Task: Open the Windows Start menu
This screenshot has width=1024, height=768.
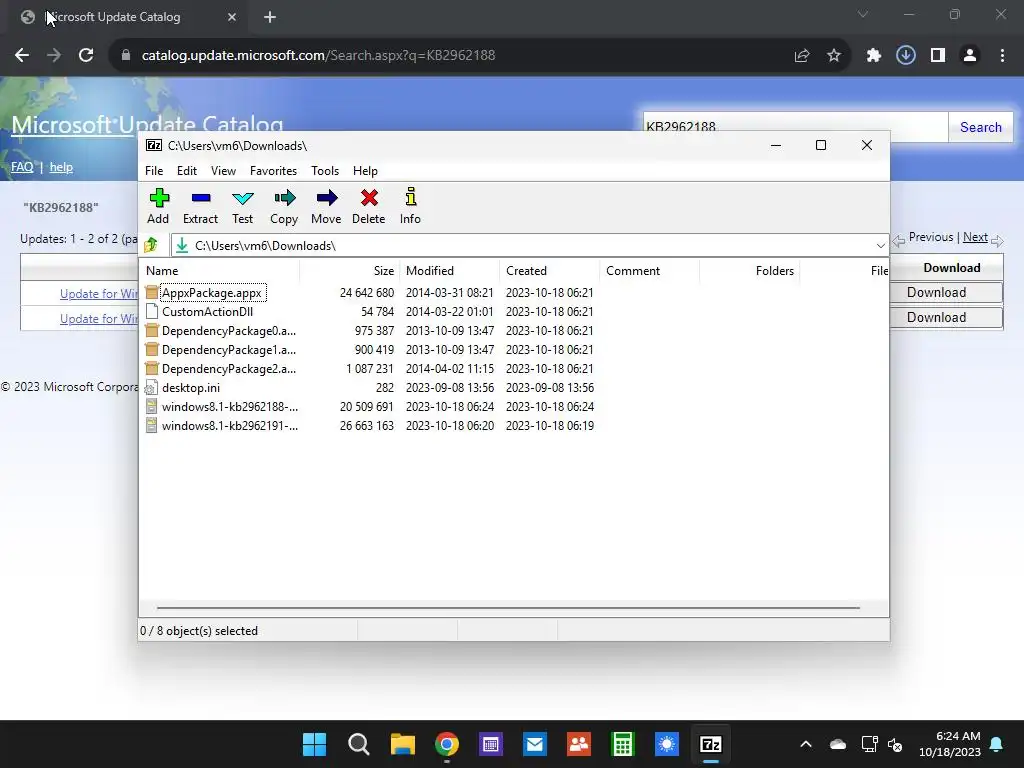Action: [314, 744]
